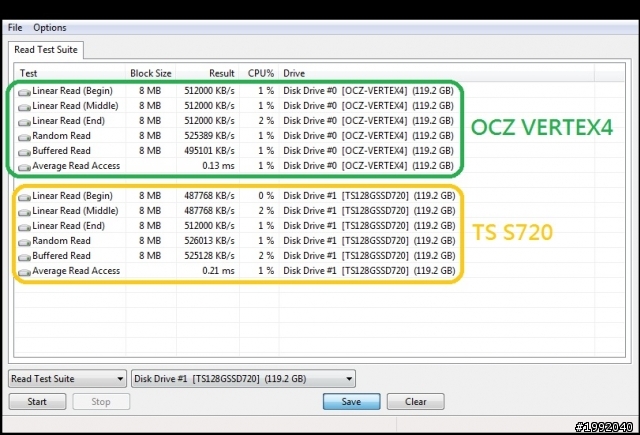Select 'Linear Read (End)' text in TS128GSSD720 row

coord(69,226)
